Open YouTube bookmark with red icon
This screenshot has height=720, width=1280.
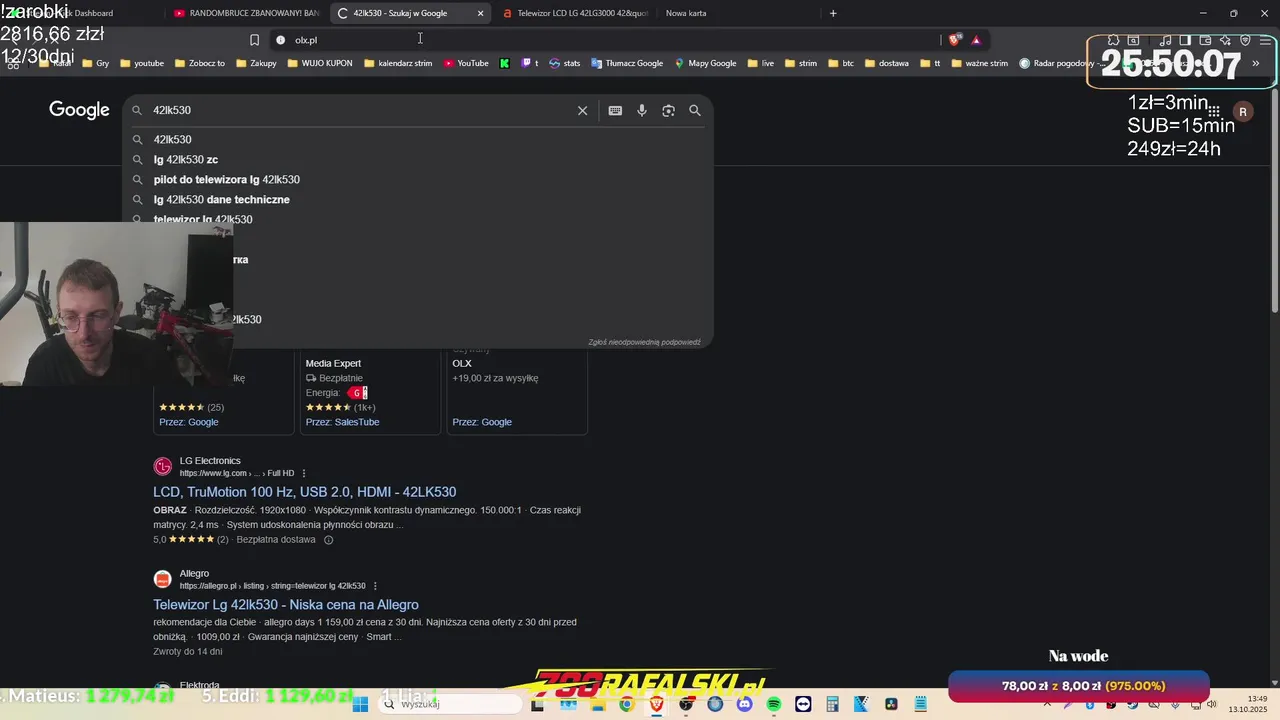pos(466,63)
